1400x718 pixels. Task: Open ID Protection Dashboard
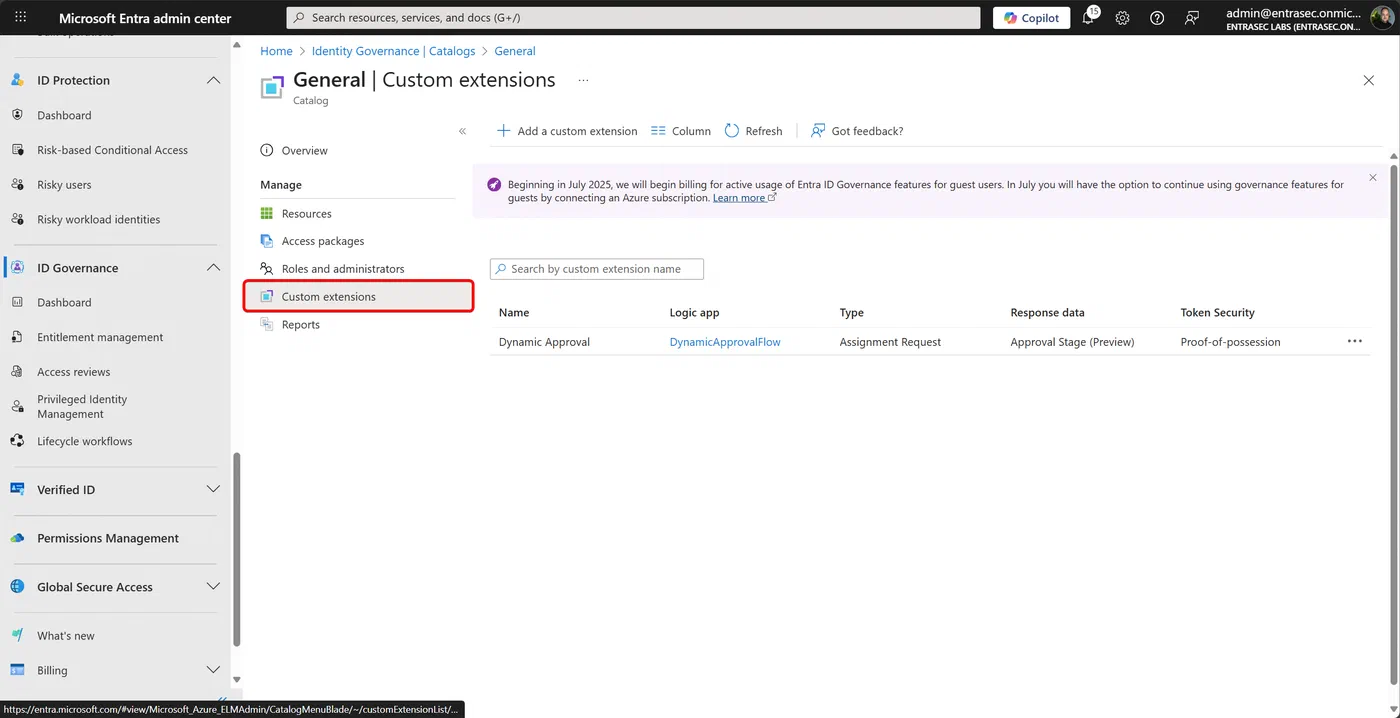64,115
